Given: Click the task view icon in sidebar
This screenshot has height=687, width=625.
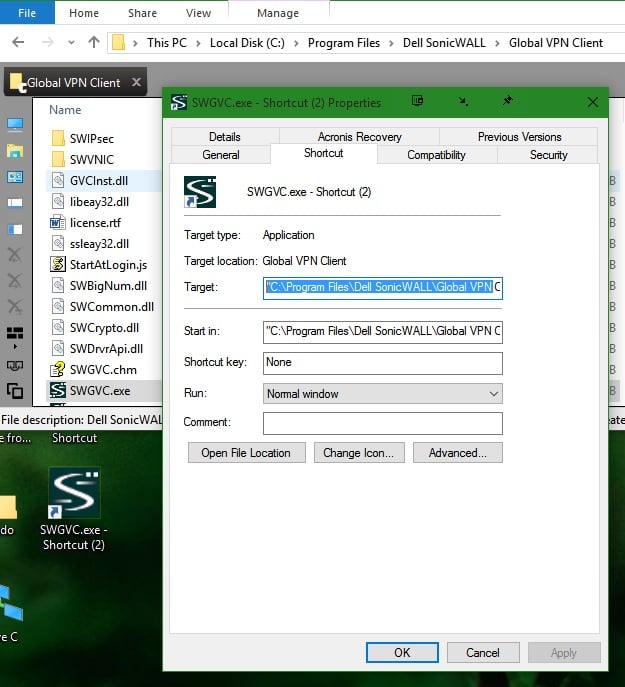Looking at the screenshot, I should [x=15, y=333].
